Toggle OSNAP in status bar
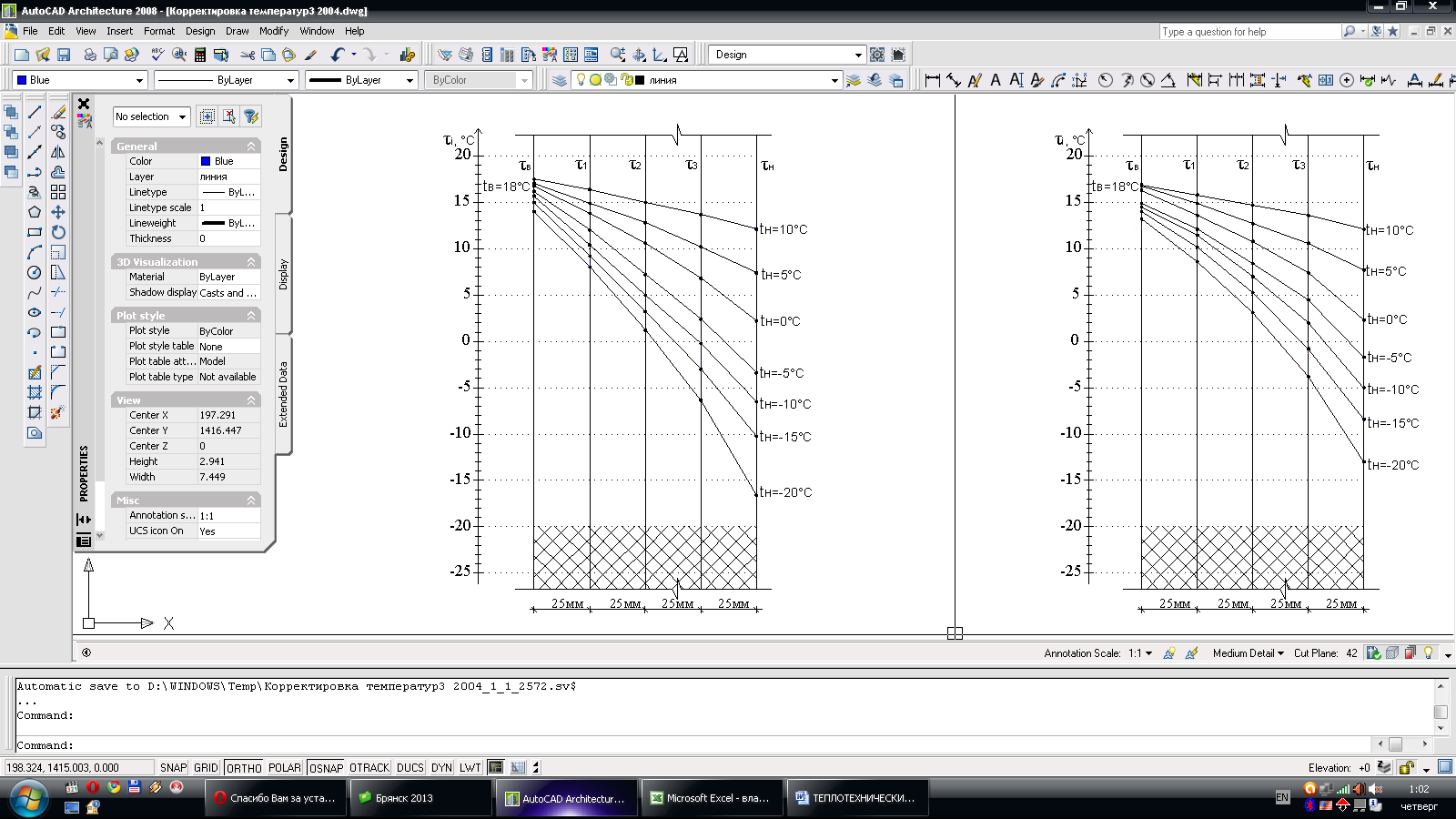The width and height of the screenshot is (1456, 819). point(326,768)
